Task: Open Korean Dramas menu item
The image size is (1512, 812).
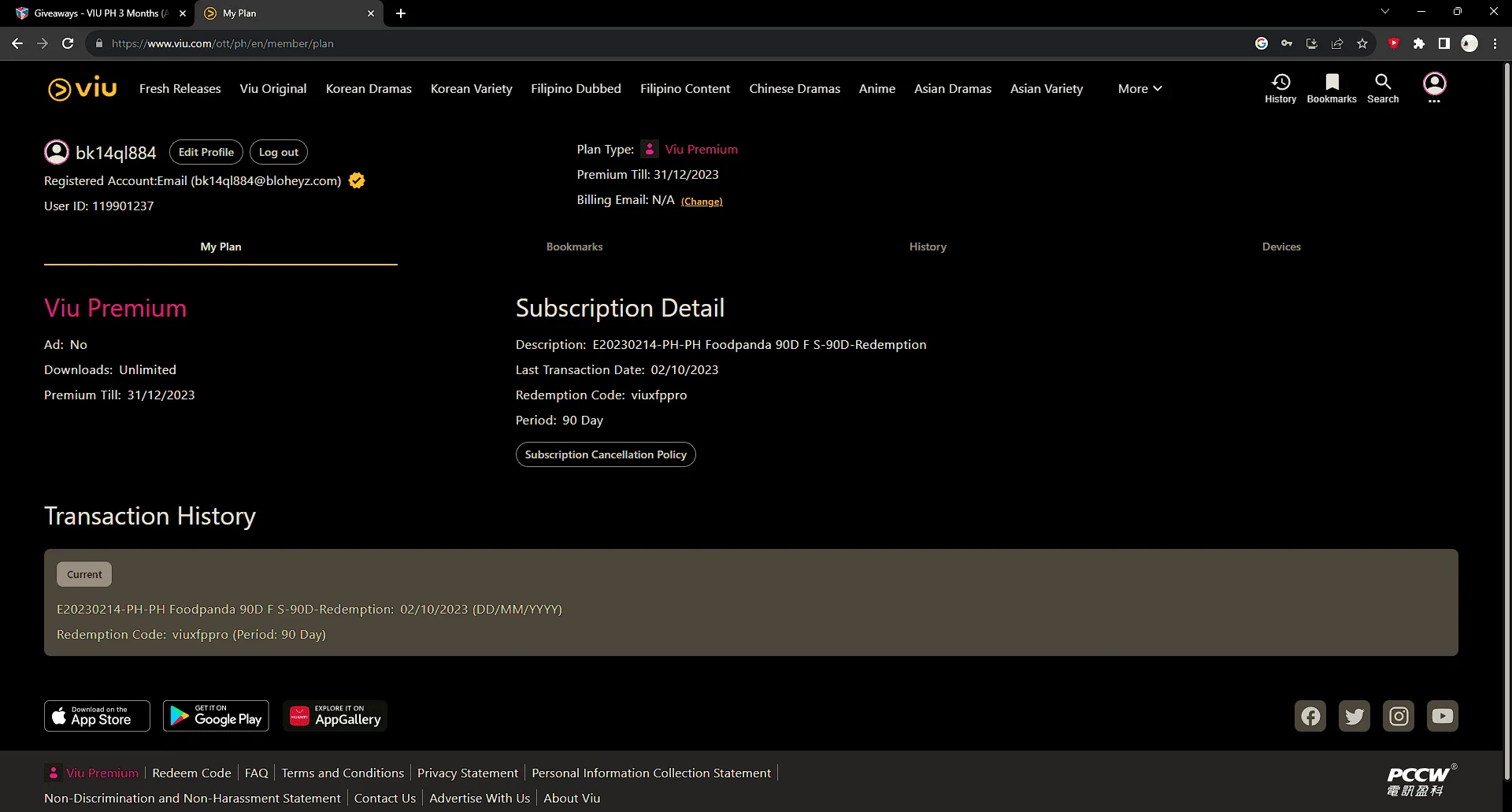Action: (x=369, y=88)
